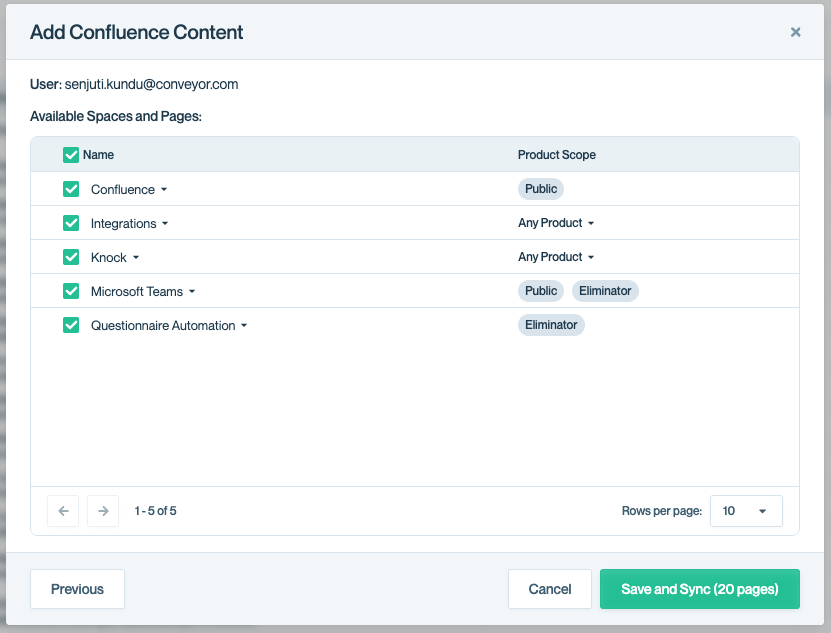This screenshot has height=633, width=831.
Task: Click the Microsoft Teams row name
Action: pos(137,292)
